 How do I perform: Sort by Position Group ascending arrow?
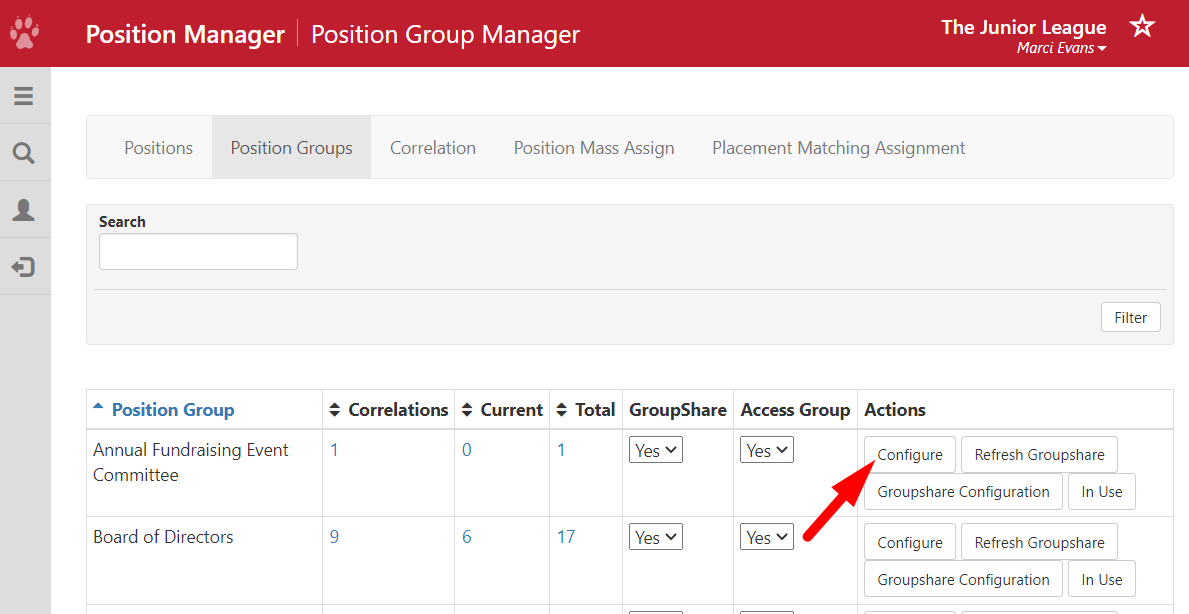coord(98,407)
